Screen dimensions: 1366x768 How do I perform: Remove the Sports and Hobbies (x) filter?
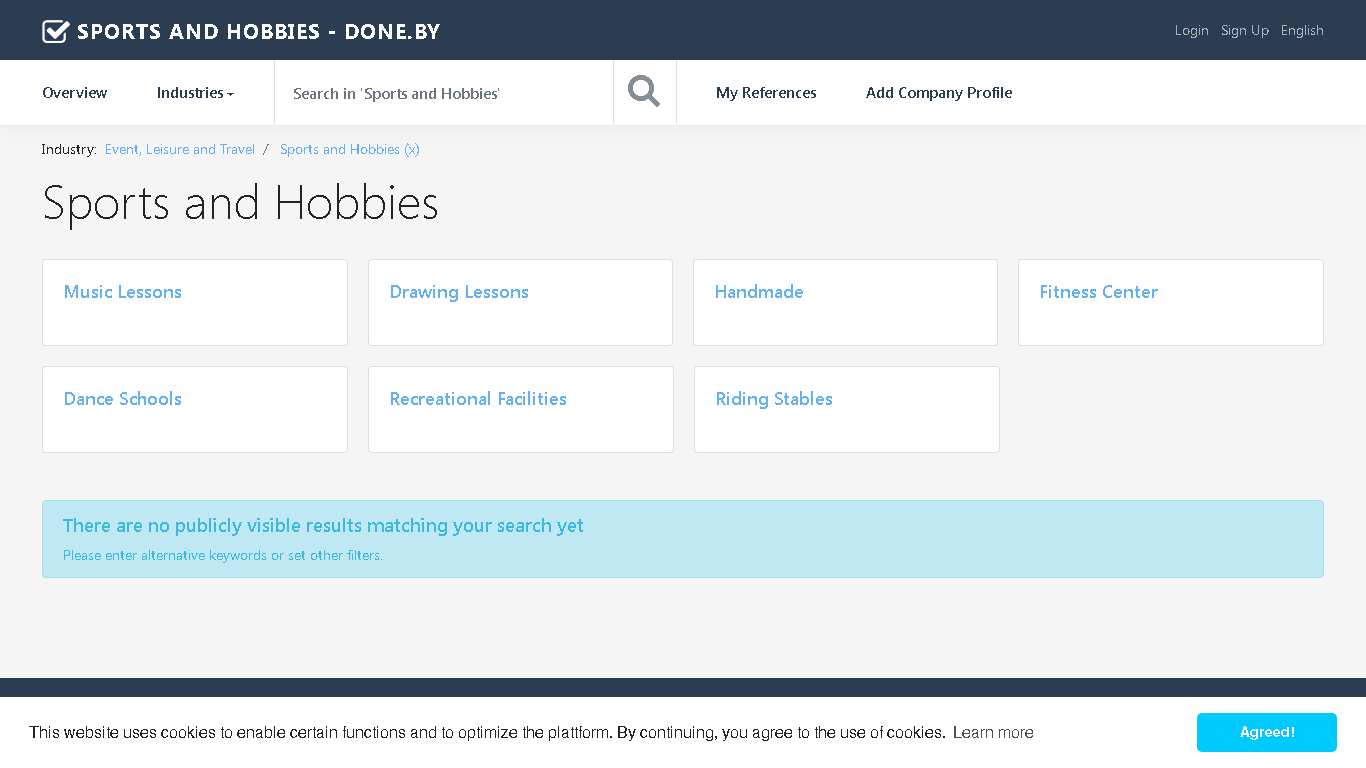350,149
